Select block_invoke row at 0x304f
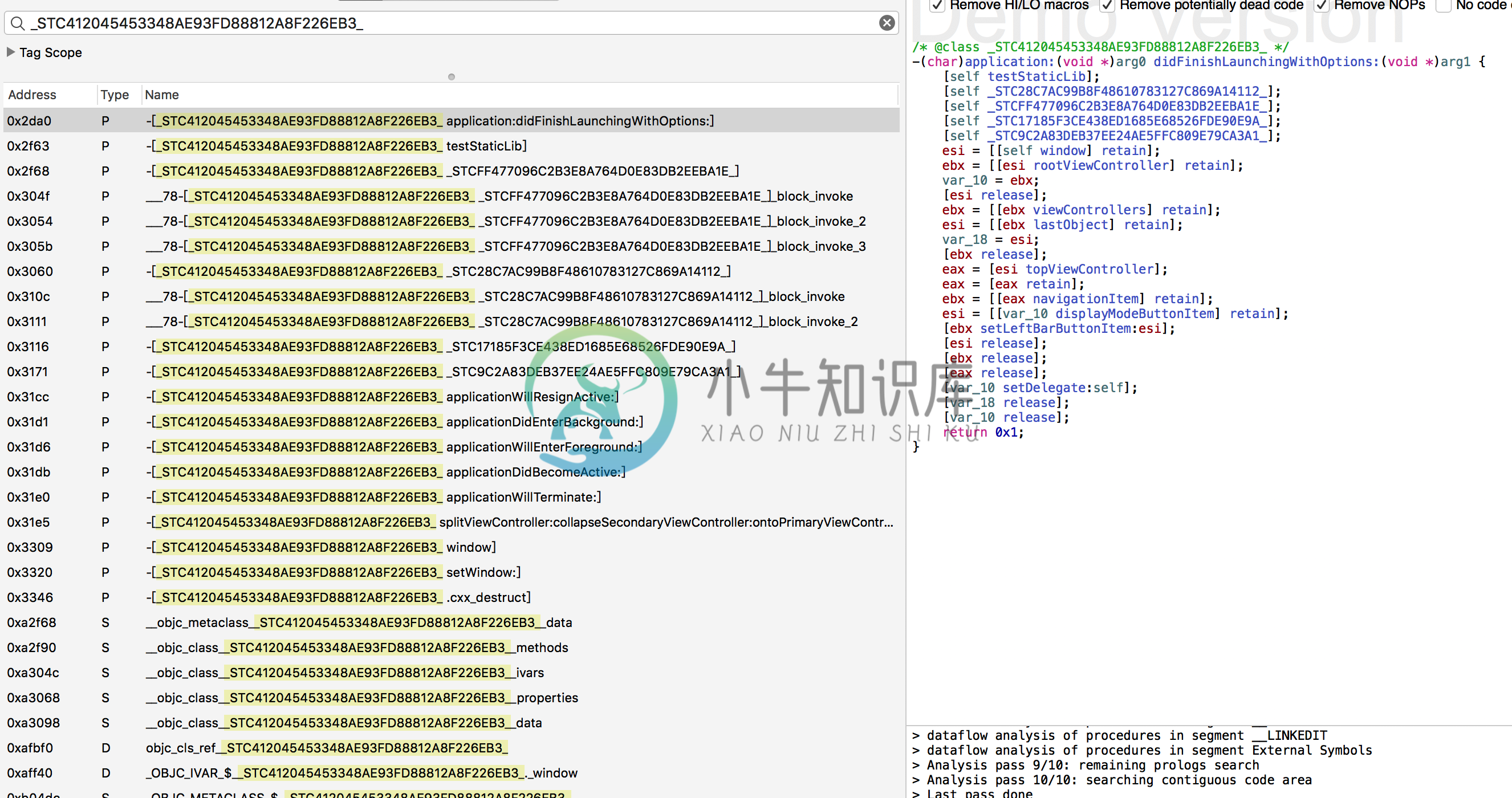 (451, 196)
